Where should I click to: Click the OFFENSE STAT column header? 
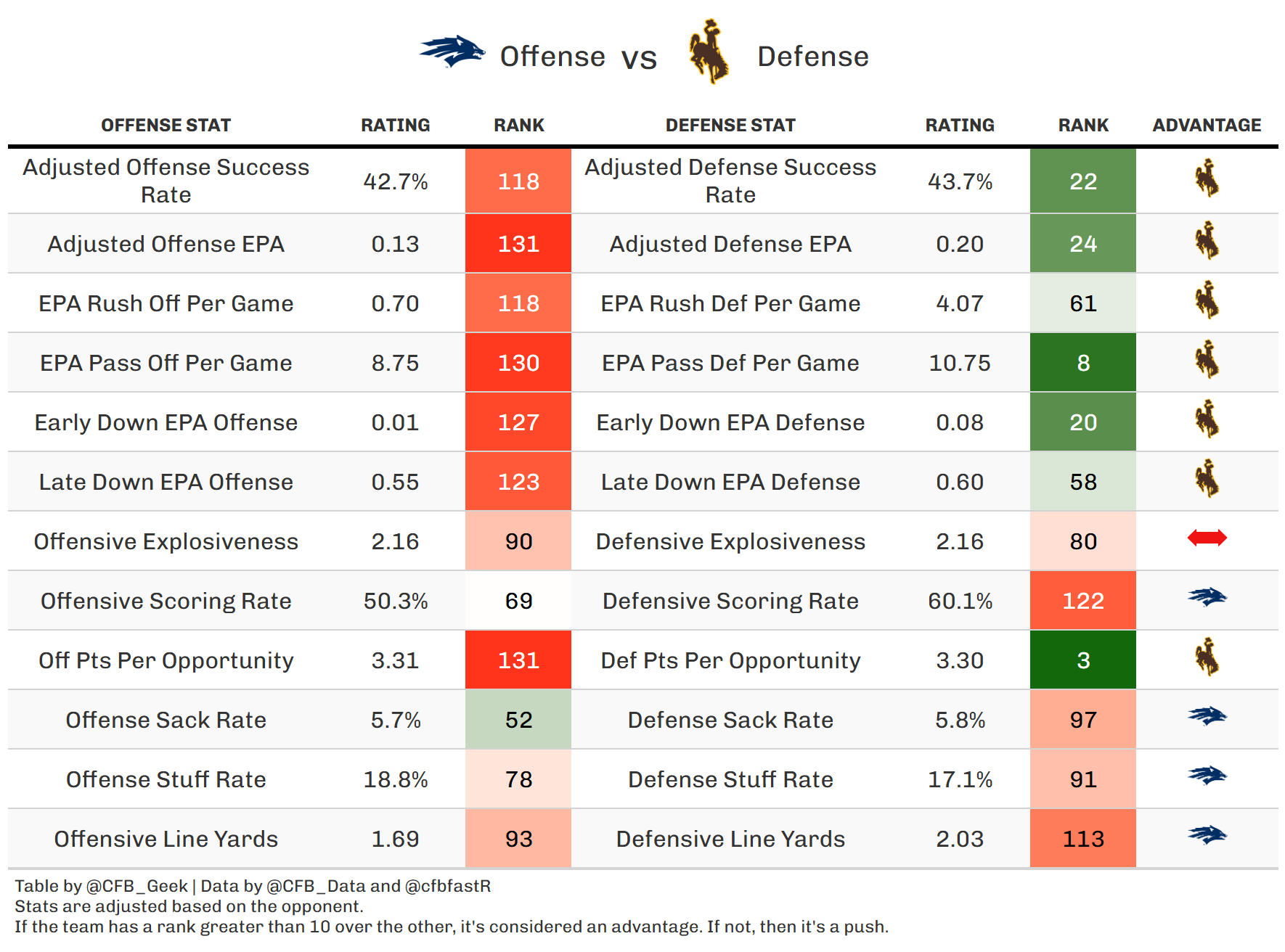pos(166,126)
